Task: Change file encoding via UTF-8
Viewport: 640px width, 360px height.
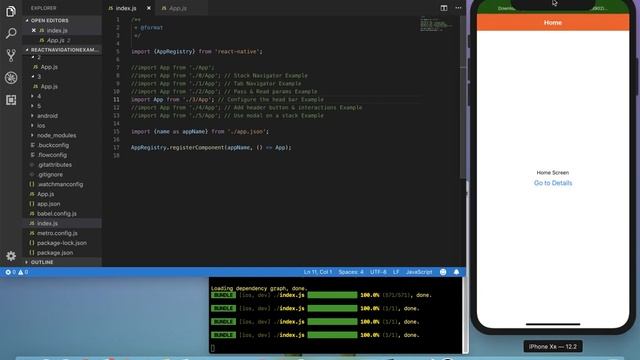Action: click(x=378, y=272)
